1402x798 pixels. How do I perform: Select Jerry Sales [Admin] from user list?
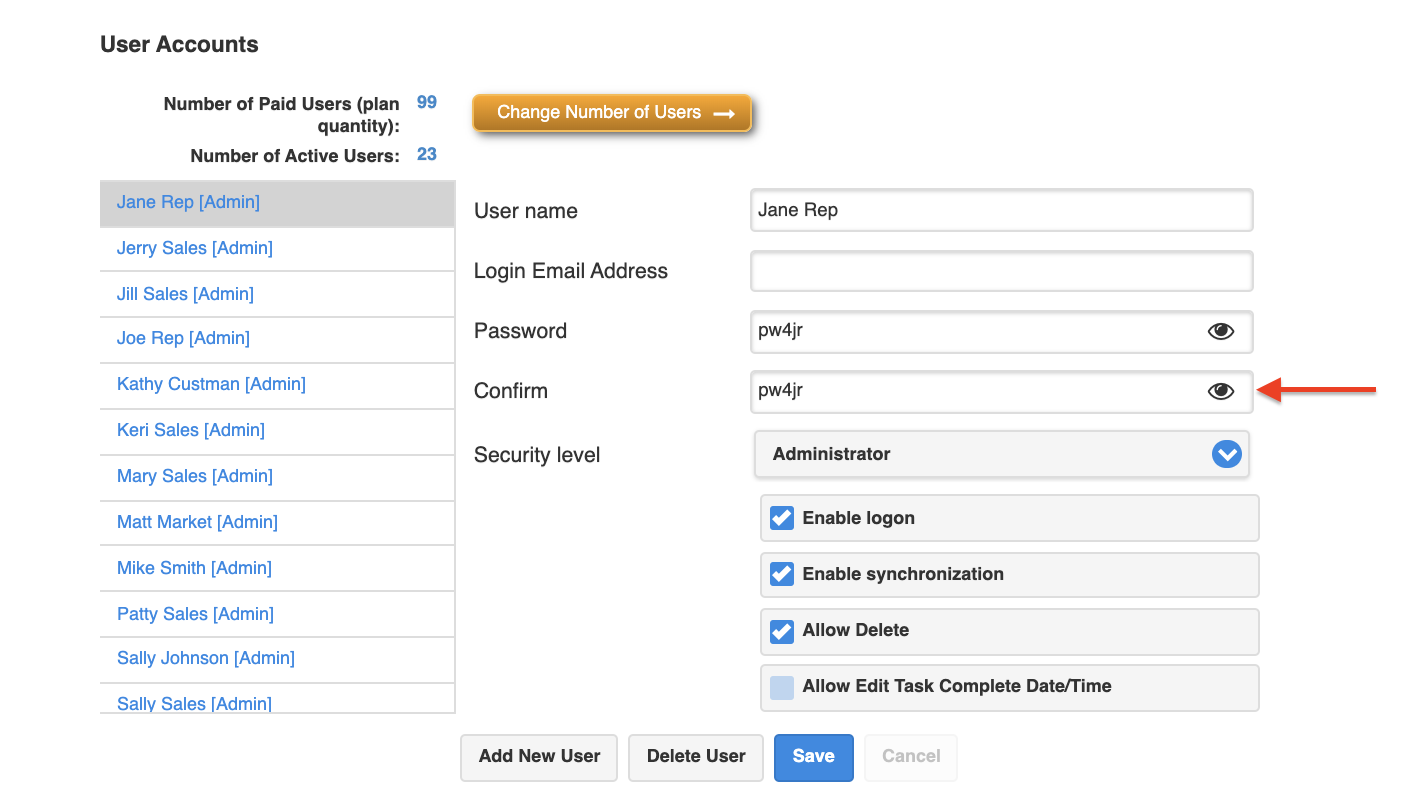(x=195, y=248)
